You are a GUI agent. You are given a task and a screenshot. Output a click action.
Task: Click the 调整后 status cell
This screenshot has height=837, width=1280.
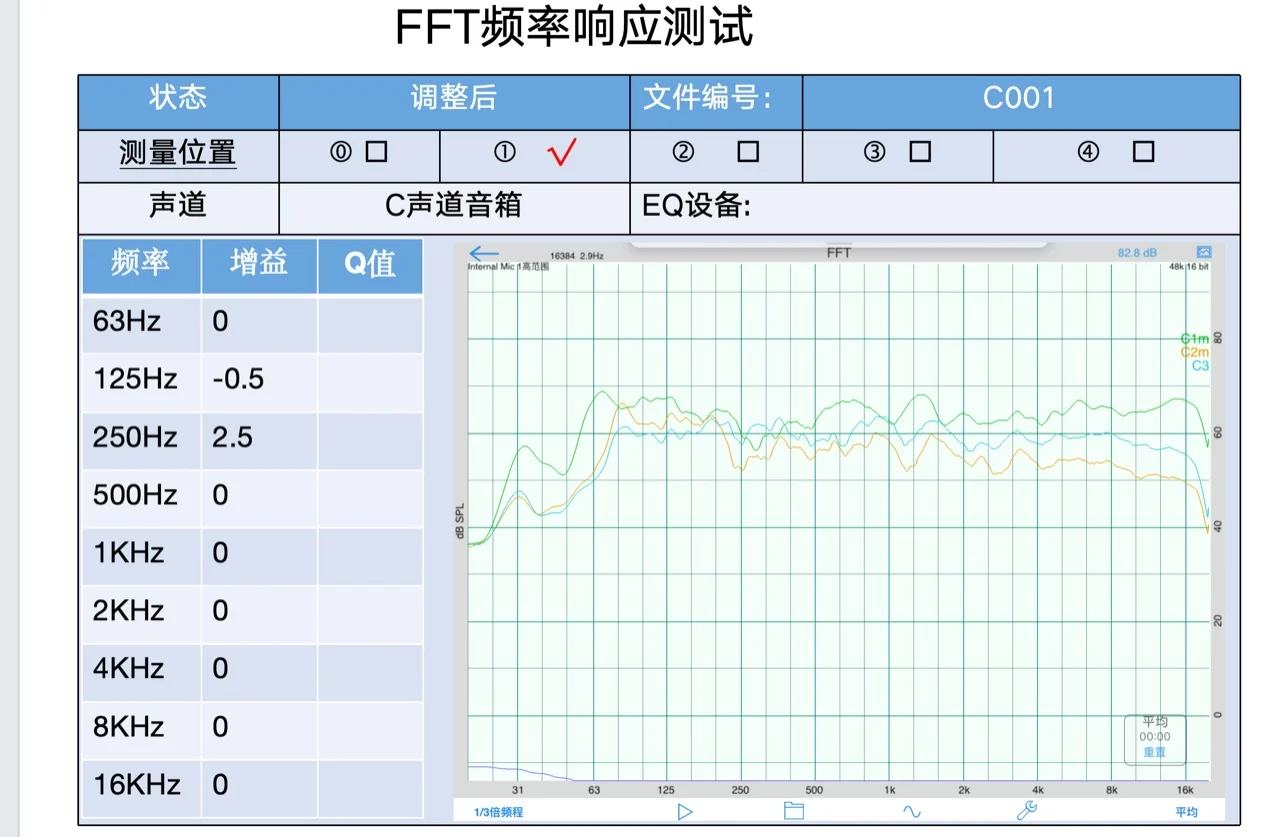tap(454, 101)
